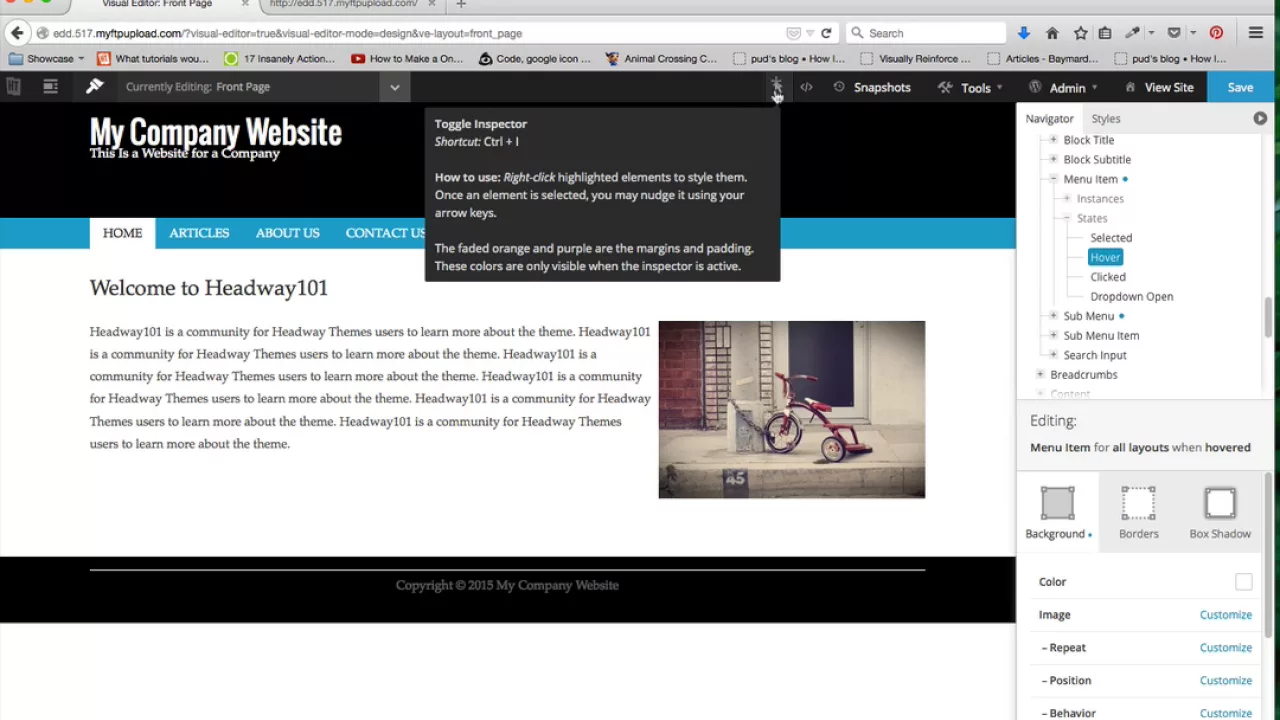Click the Pocket icon in browser toolbar
Screen dimensions: 1280x720
coord(1175,33)
